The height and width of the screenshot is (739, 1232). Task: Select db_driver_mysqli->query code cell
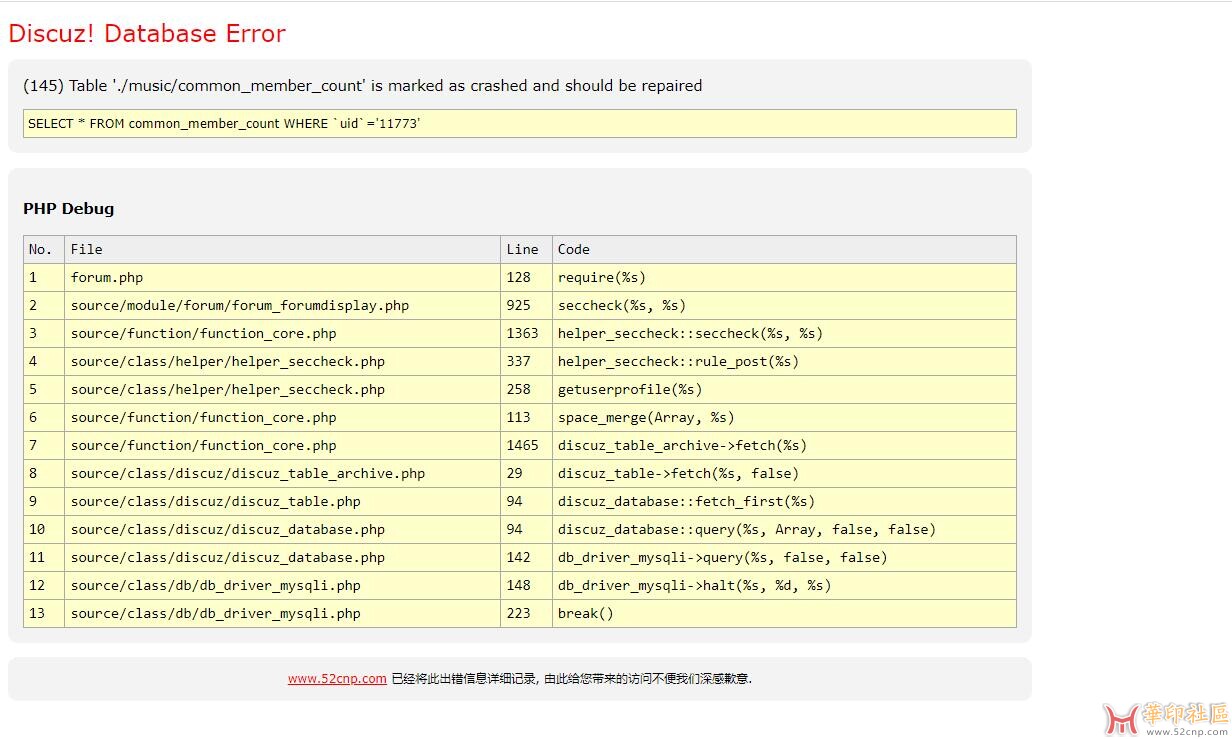tap(785, 557)
